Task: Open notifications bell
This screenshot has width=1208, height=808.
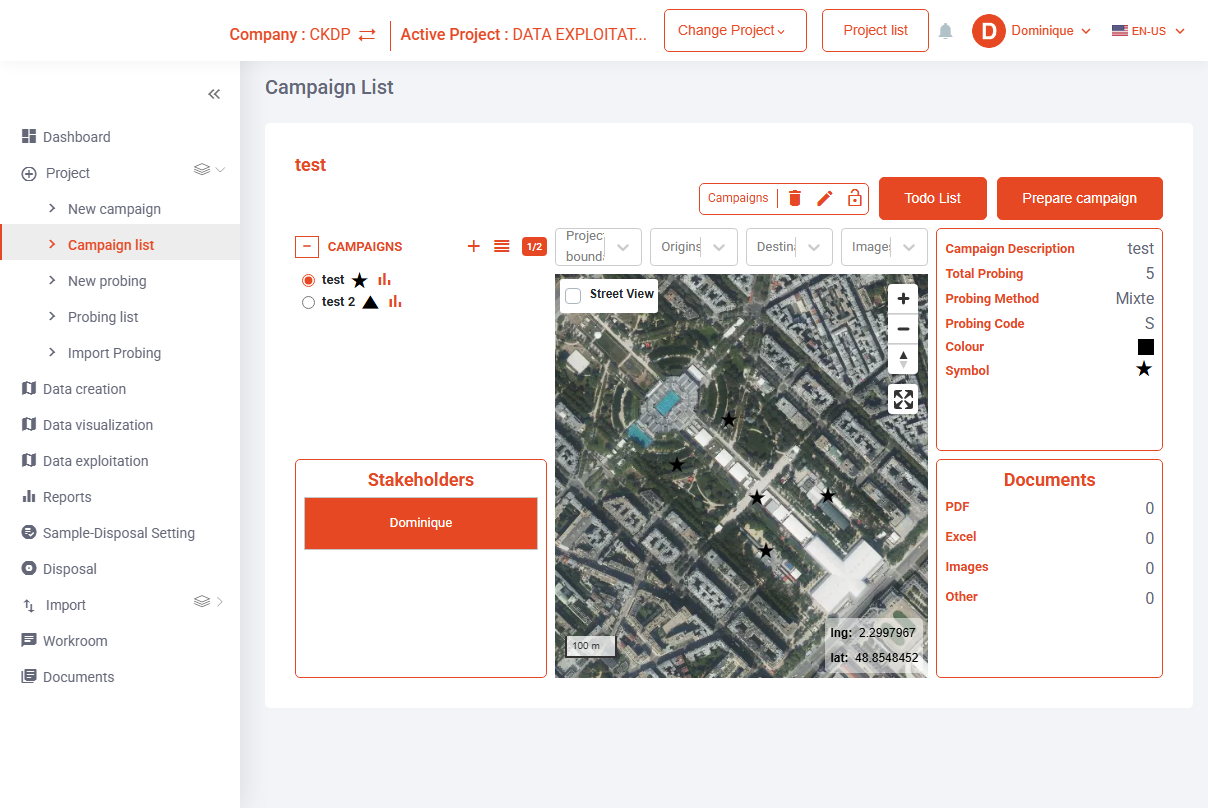Action: point(945,31)
